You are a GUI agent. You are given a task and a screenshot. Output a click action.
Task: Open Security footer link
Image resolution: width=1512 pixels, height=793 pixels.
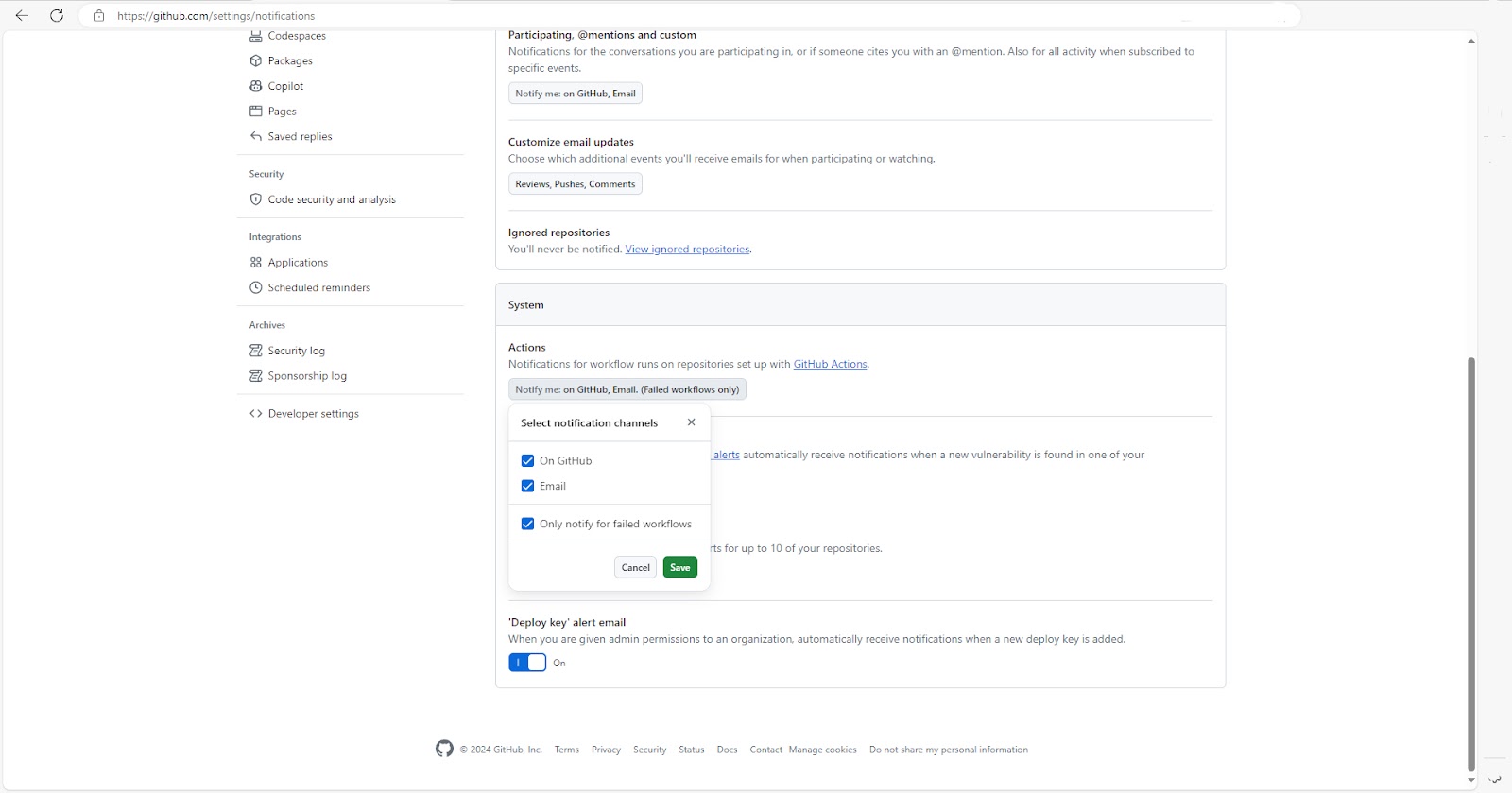(x=649, y=750)
